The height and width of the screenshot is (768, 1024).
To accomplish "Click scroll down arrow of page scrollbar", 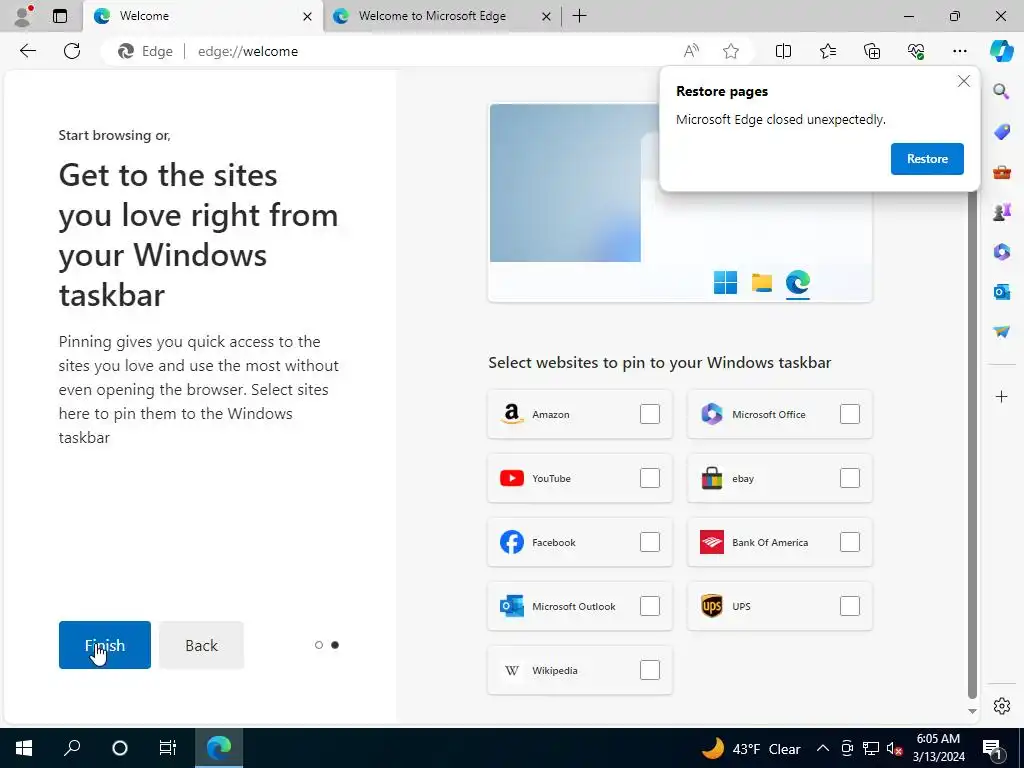I will pyautogui.click(x=972, y=711).
